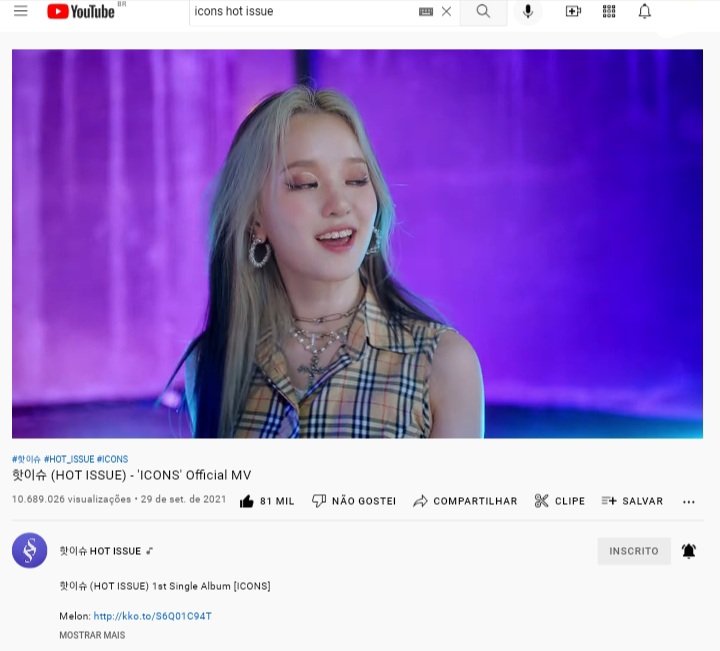Open the hamburger guide menu
The image size is (720, 651).
tap(21, 11)
